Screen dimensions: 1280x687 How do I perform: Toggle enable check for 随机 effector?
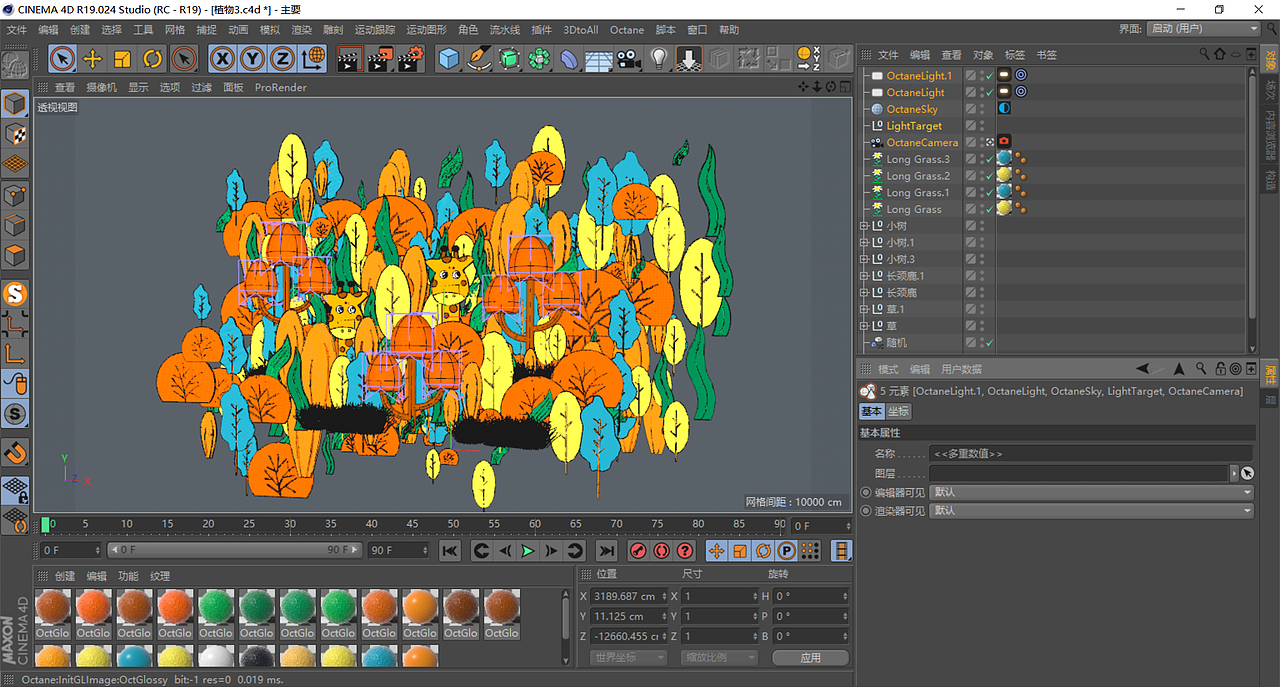(989, 343)
